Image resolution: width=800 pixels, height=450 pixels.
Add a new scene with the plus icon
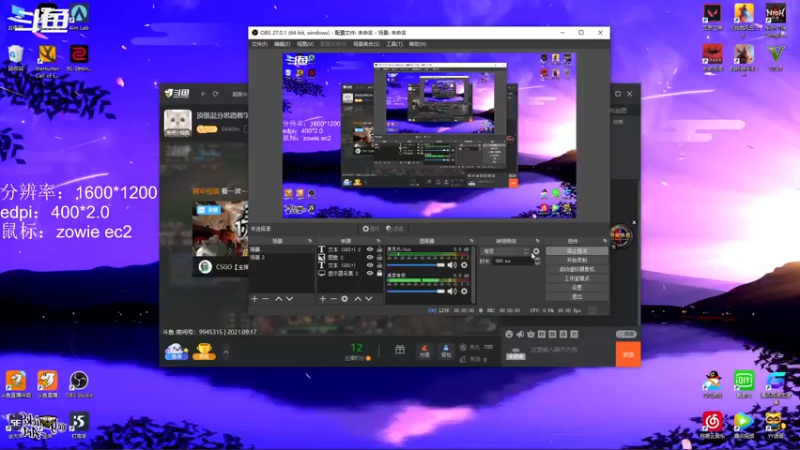coord(255,298)
